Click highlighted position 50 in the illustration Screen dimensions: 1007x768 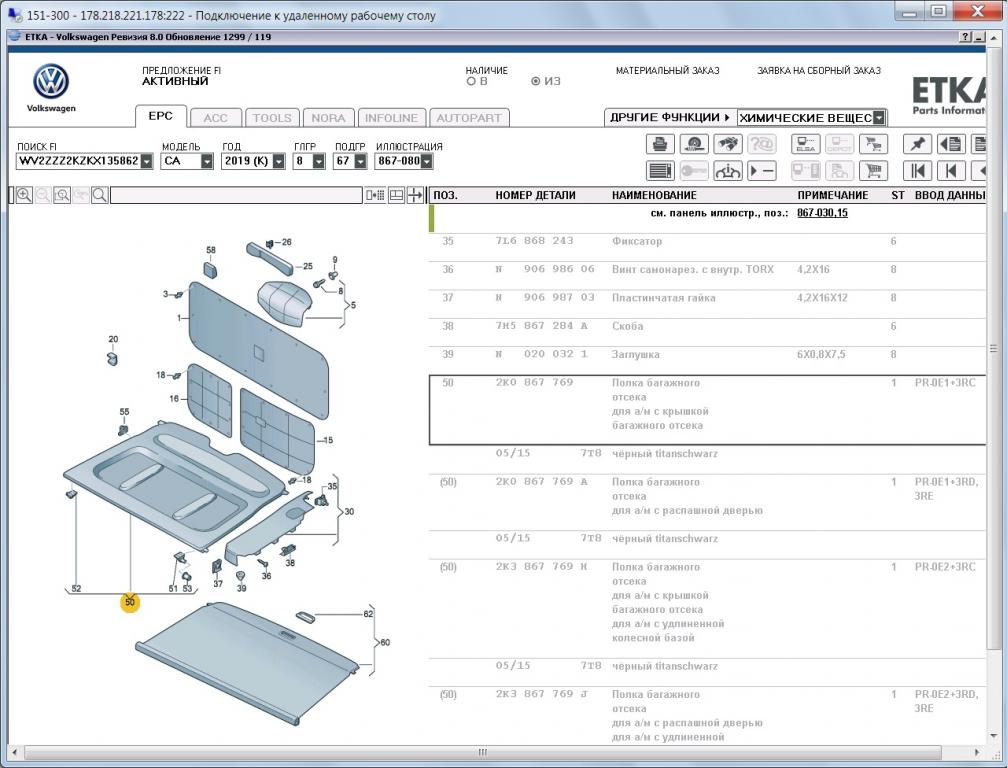[x=130, y=602]
